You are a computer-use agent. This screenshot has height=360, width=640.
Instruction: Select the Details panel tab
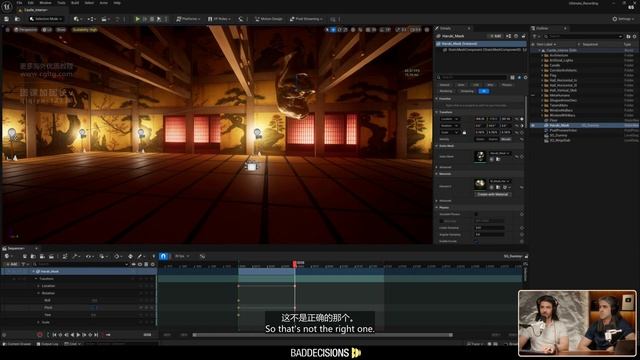[445, 28]
